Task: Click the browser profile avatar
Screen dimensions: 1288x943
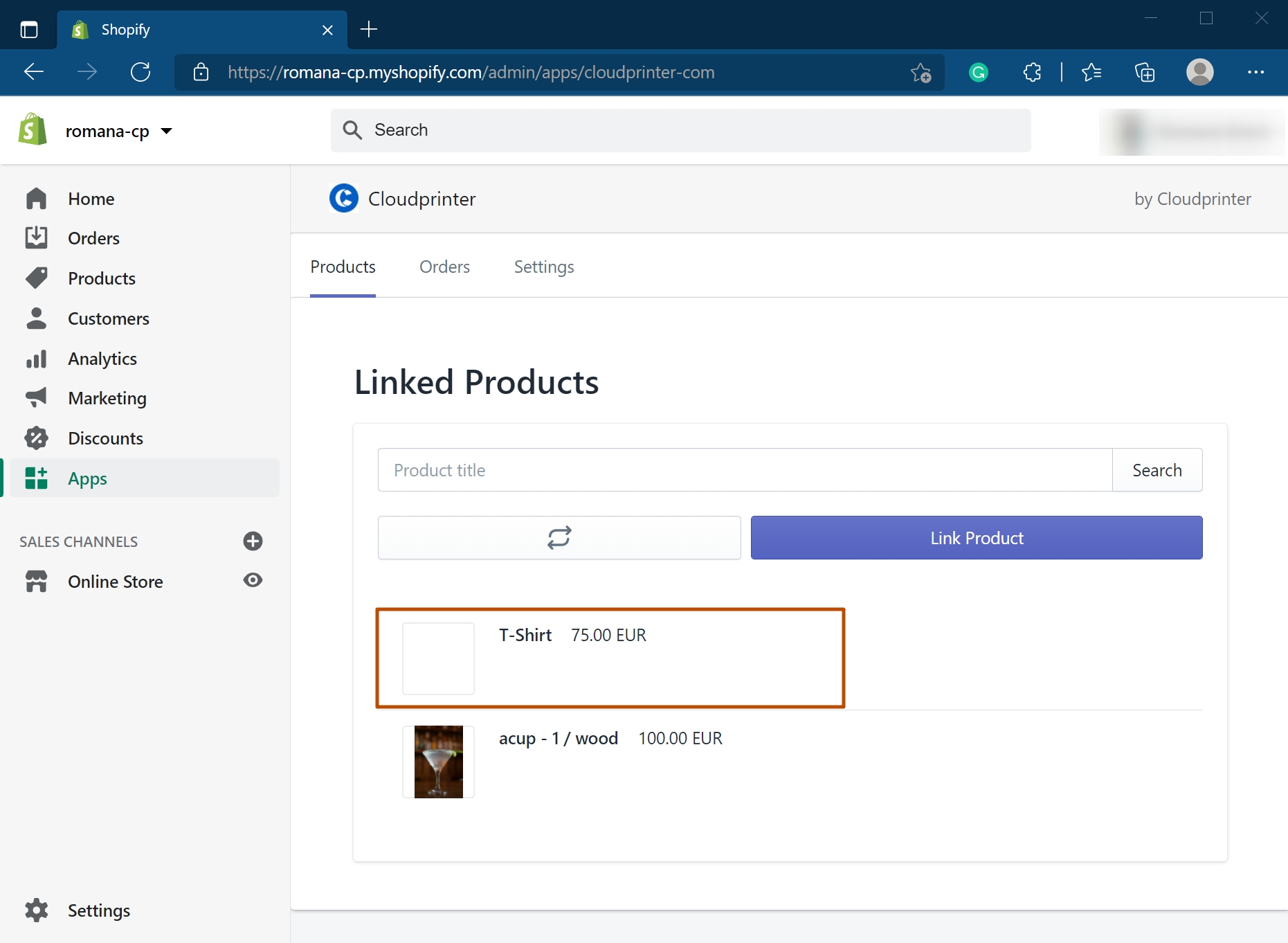Action: pyautogui.click(x=1200, y=72)
